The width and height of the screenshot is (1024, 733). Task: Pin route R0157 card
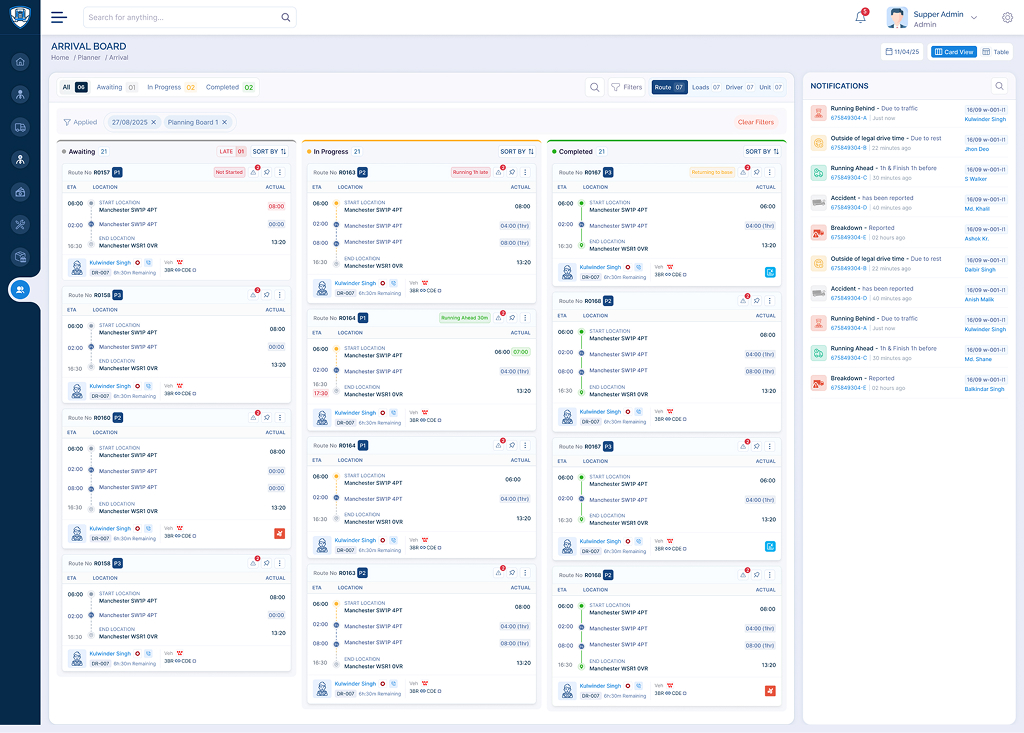point(266,172)
